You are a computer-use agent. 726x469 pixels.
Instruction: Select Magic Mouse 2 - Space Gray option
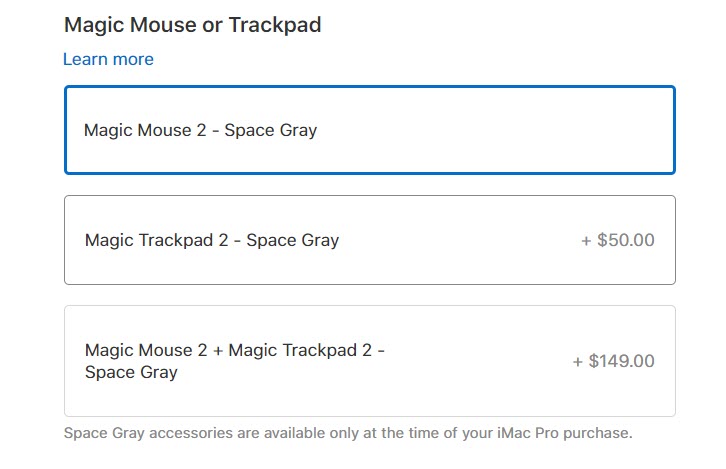tap(369, 130)
